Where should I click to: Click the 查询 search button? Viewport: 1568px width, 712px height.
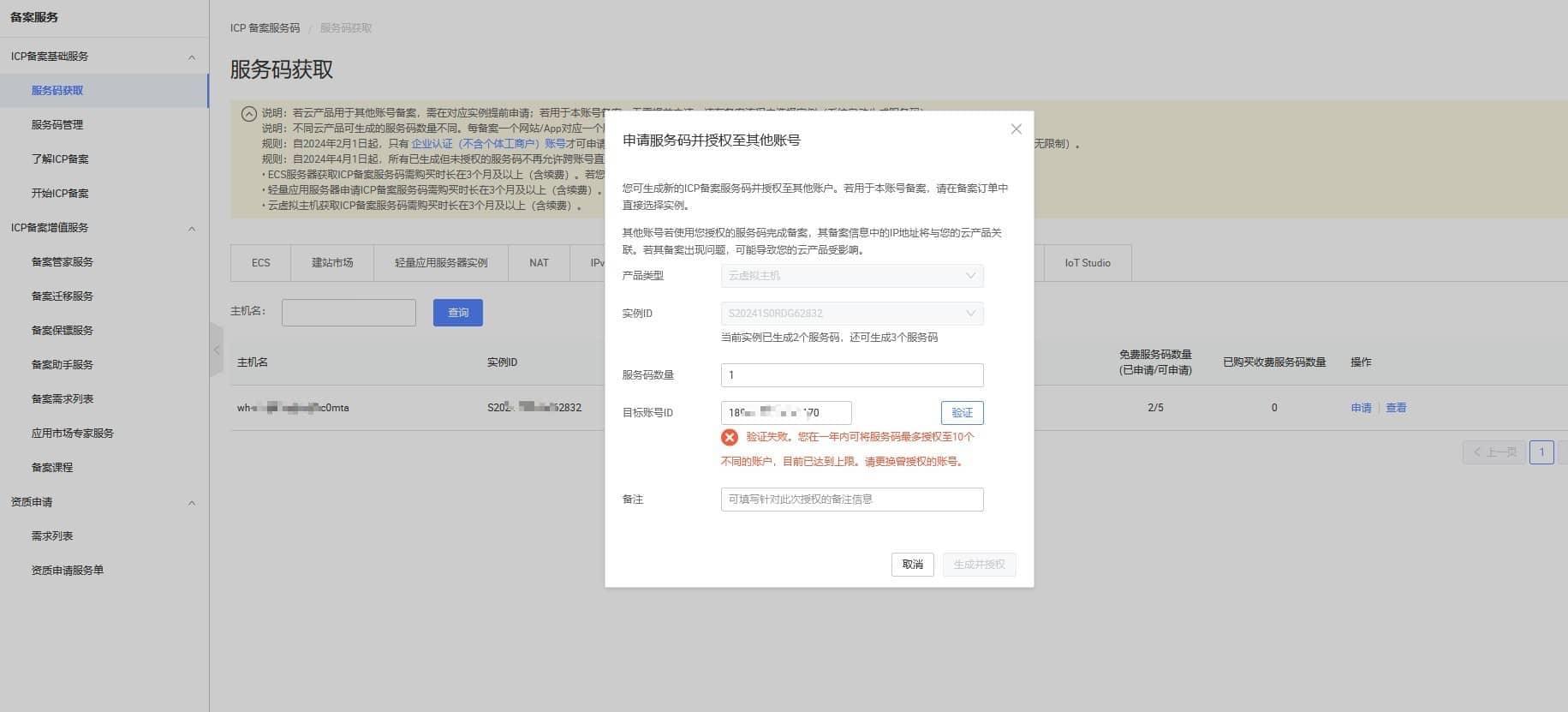point(458,313)
